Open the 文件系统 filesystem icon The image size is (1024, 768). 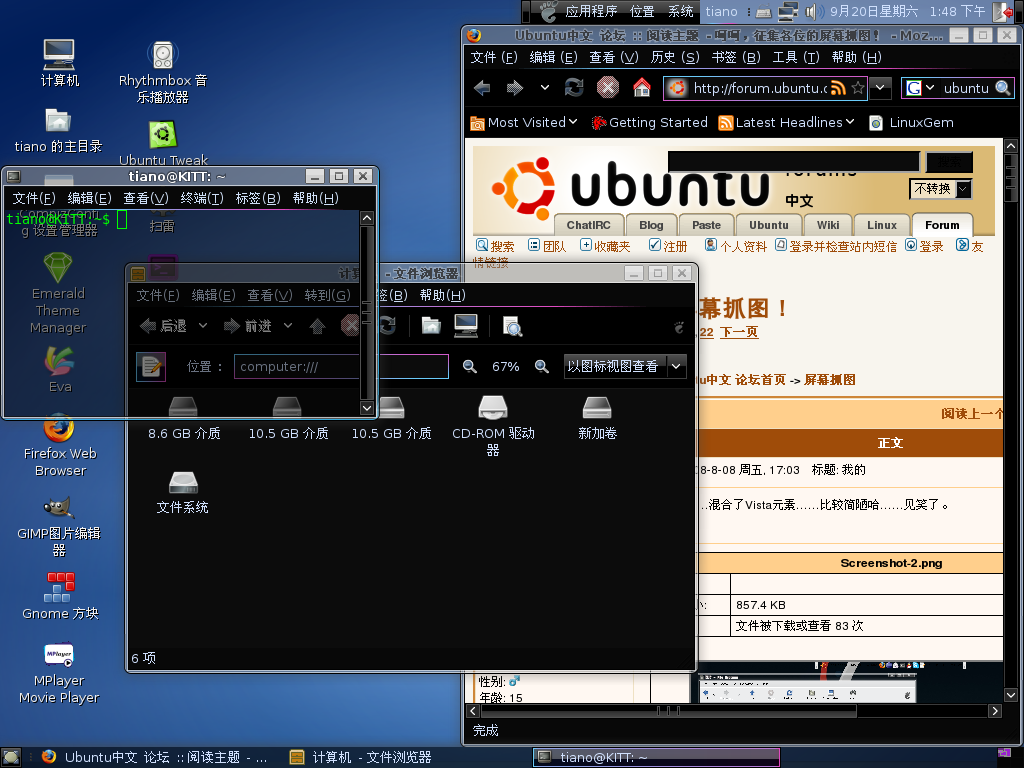click(x=183, y=483)
